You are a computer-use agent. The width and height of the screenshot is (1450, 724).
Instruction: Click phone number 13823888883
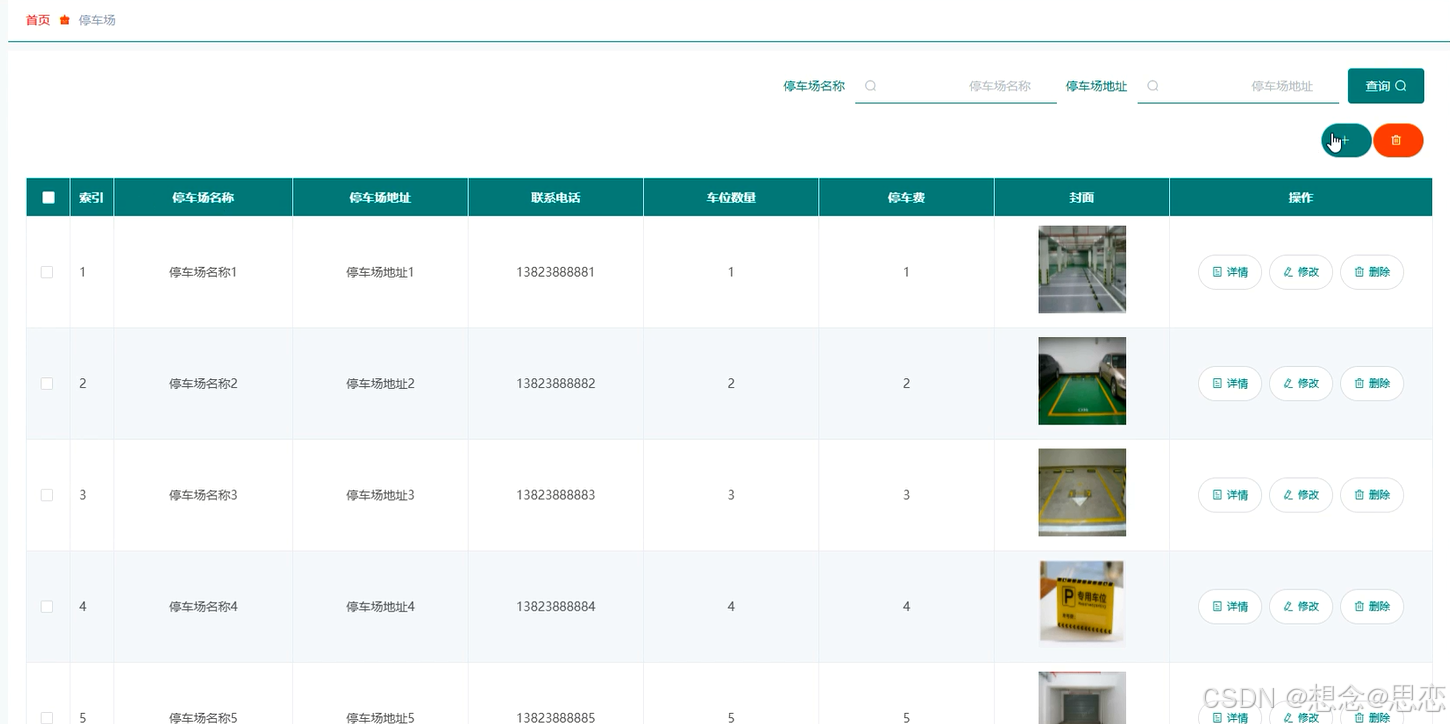pyautogui.click(x=556, y=495)
